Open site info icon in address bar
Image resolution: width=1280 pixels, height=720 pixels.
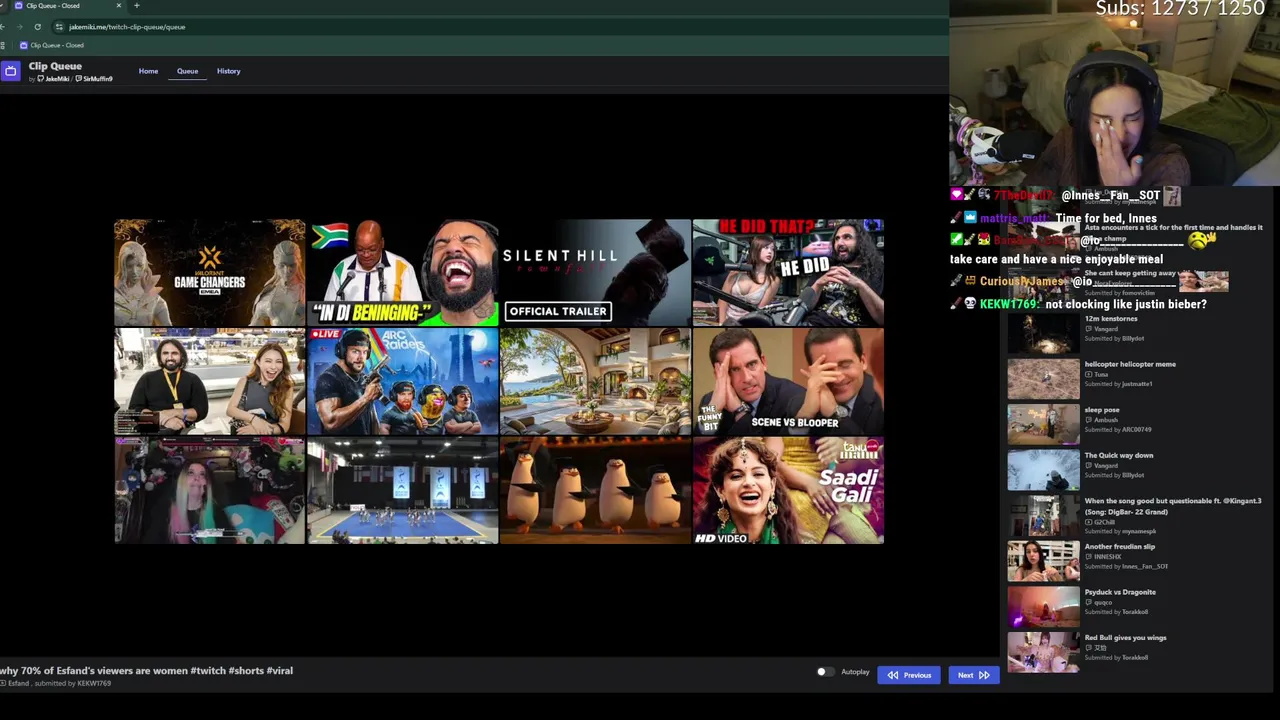59,27
